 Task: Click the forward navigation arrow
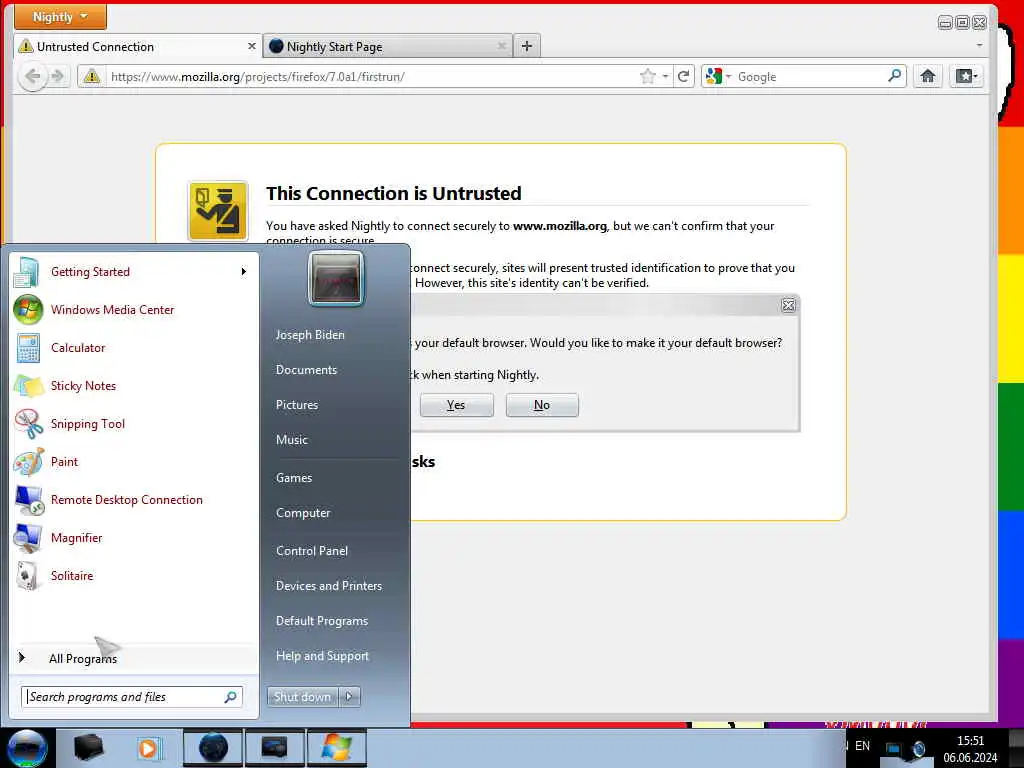[x=58, y=76]
